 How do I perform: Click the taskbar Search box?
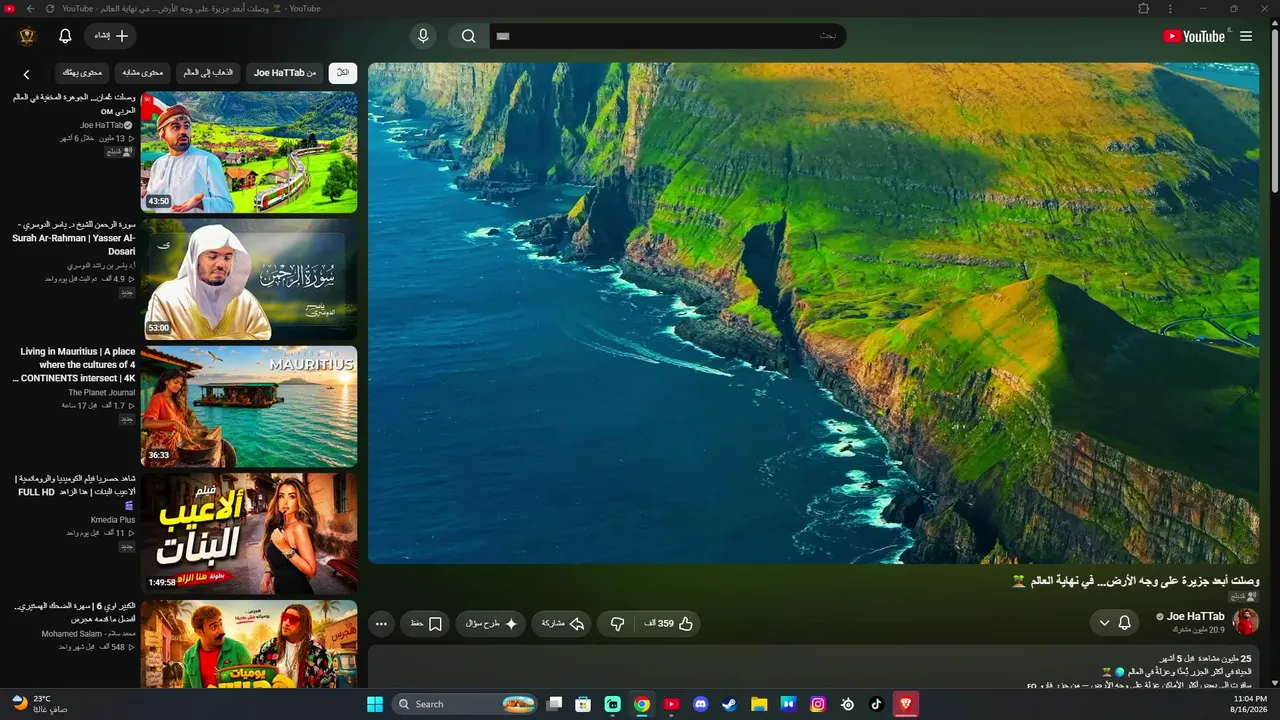point(465,704)
